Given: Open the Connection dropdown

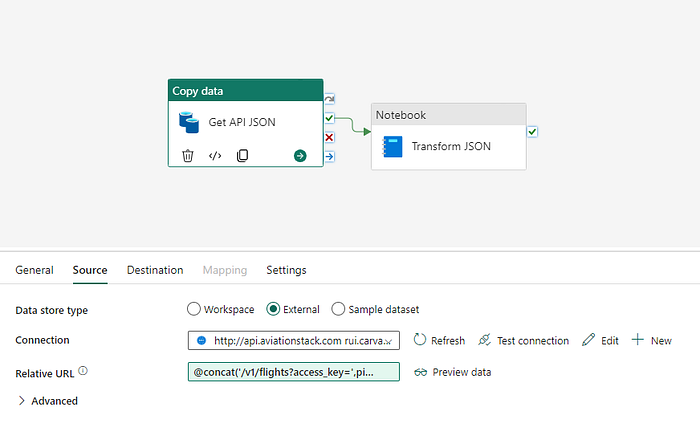Looking at the screenshot, I should (x=294, y=340).
